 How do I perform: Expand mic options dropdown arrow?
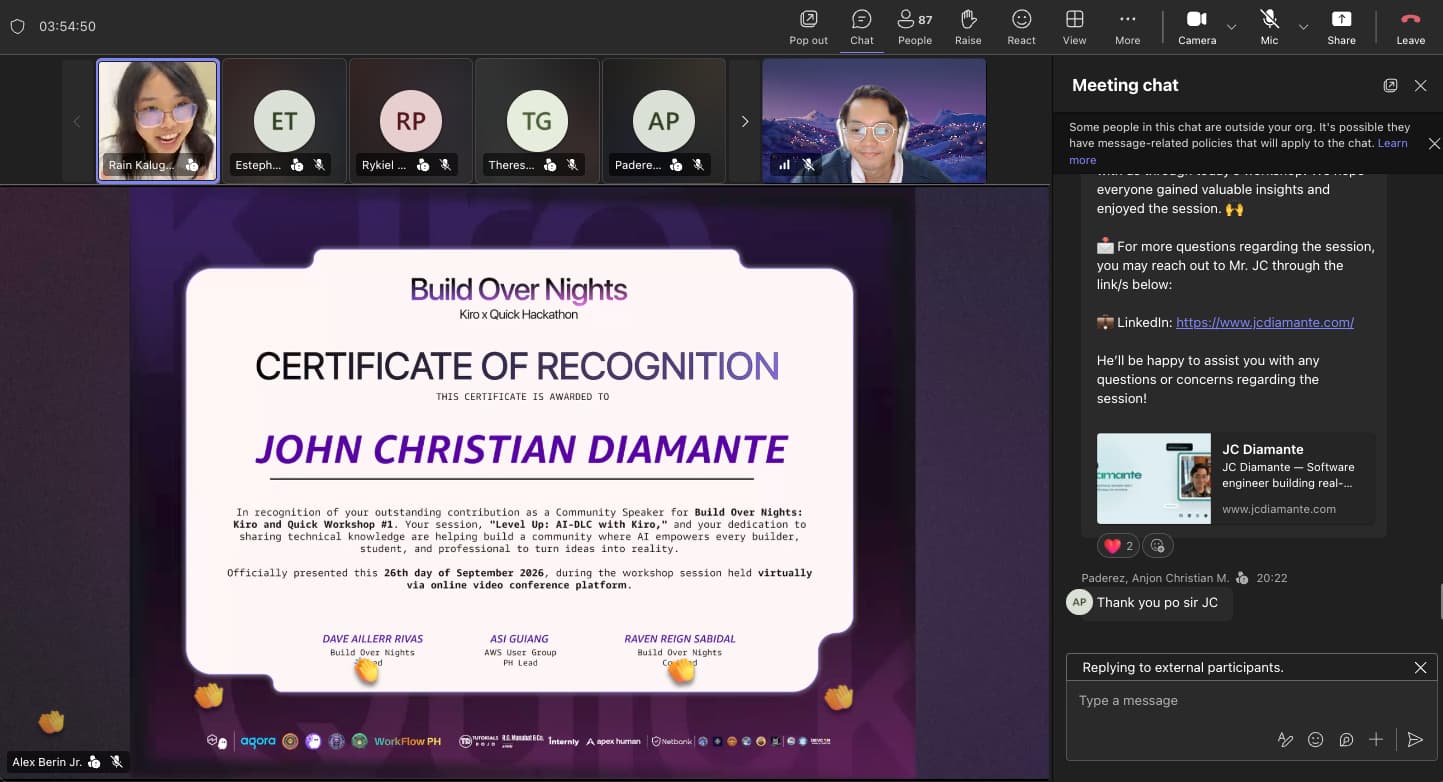1303,27
